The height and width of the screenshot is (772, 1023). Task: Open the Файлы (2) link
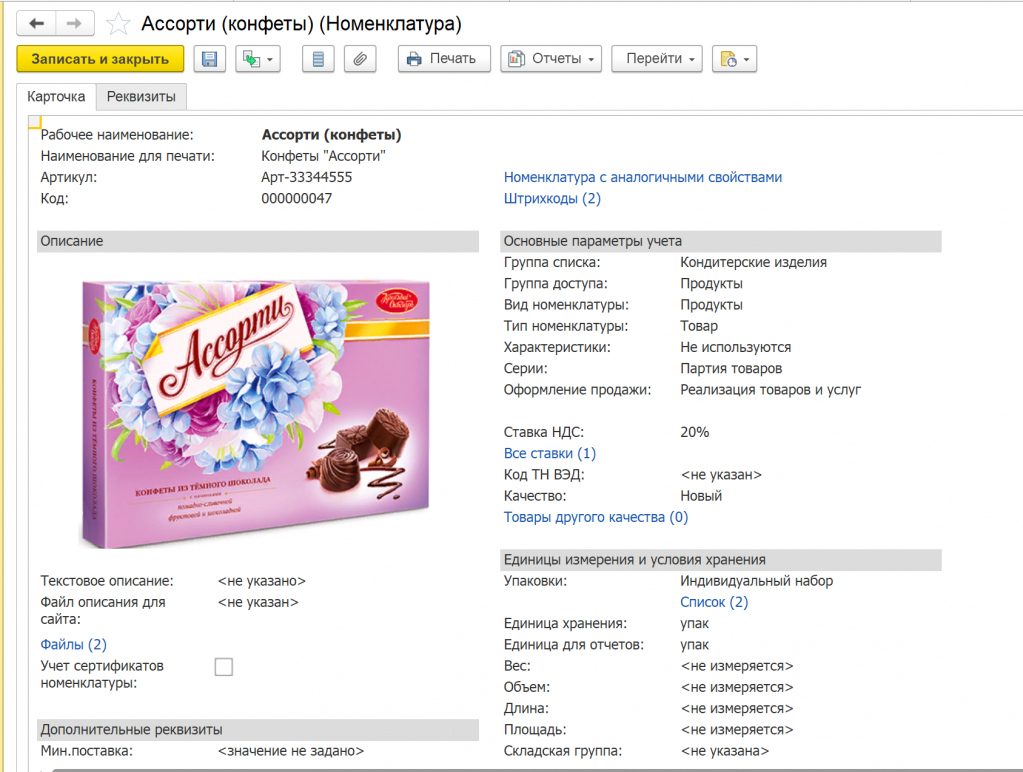tap(73, 645)
